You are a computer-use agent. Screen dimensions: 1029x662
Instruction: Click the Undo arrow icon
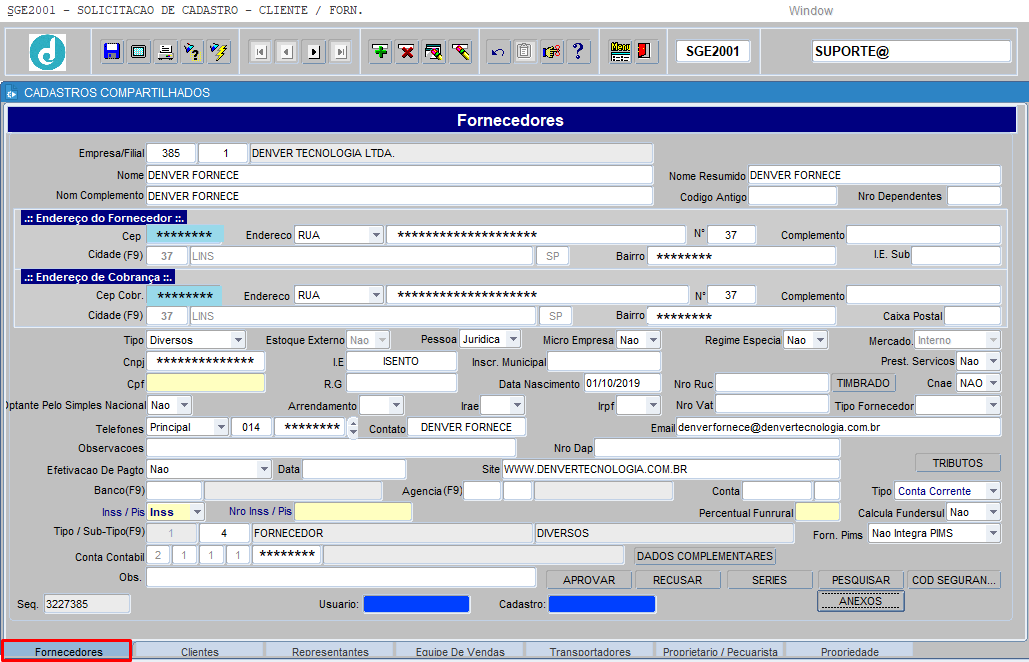pos(498,51)
